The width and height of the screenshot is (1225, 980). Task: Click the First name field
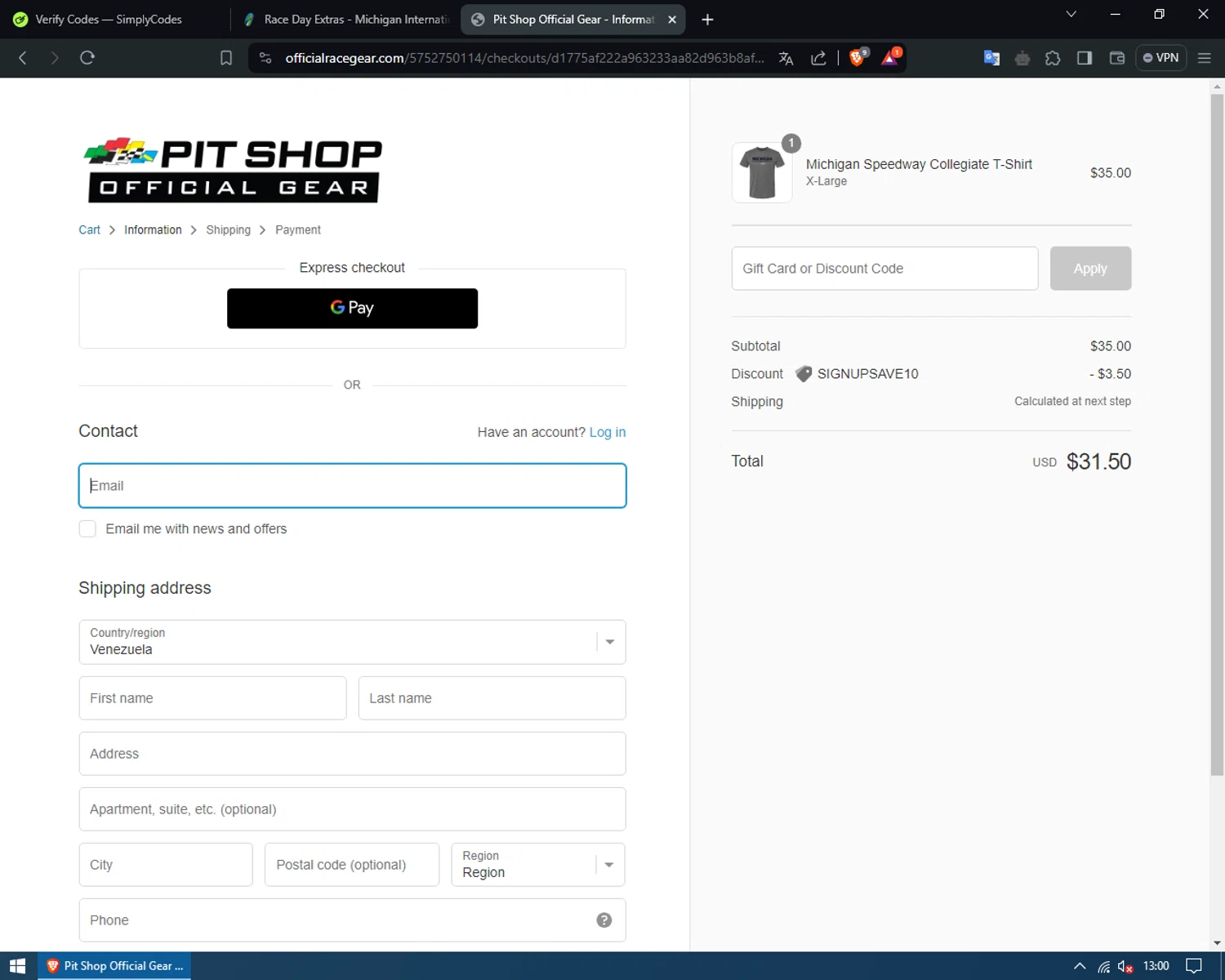pyautogui.click(x=212, y=698)
